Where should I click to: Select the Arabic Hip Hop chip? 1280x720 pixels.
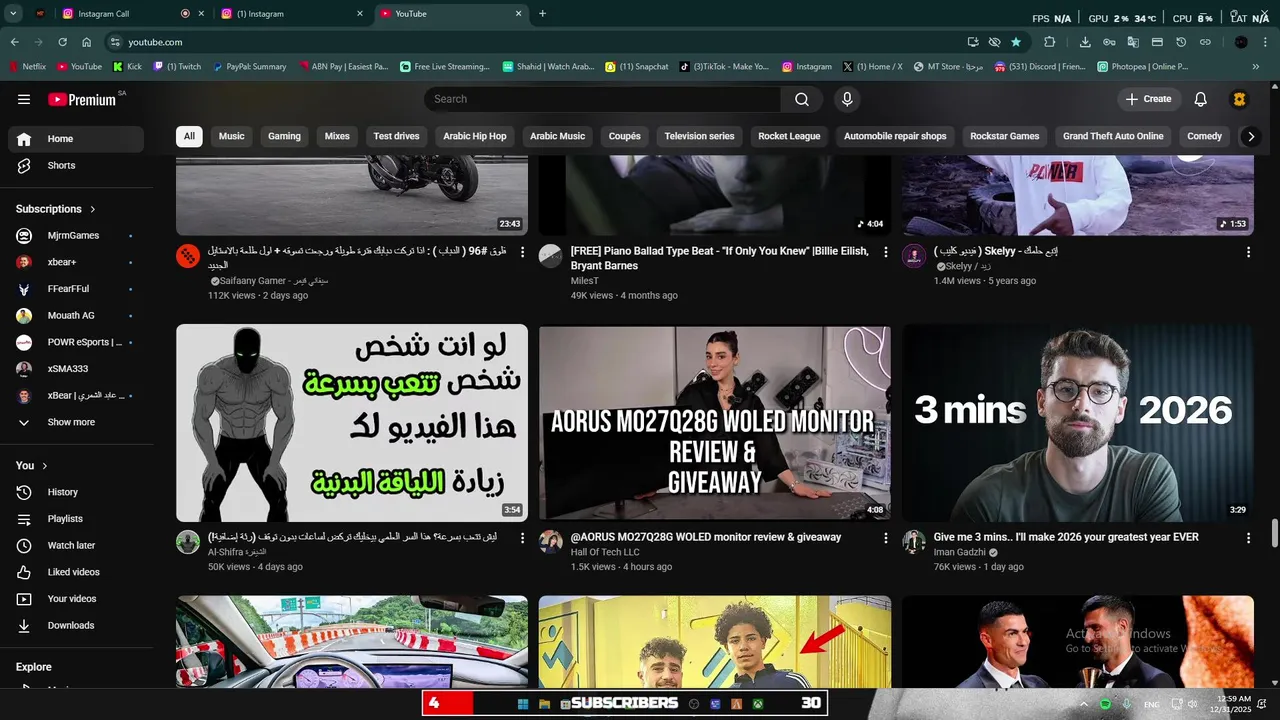475,136
